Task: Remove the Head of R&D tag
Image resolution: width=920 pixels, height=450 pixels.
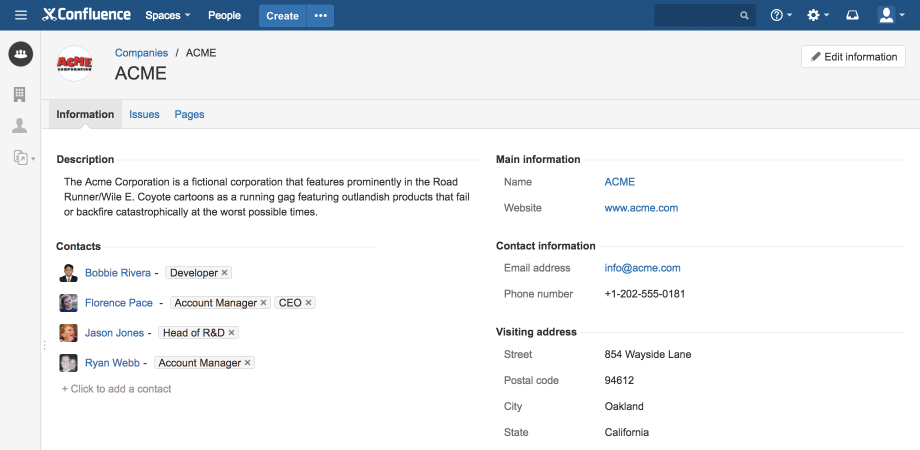Action: pyautogui.click(x=231, y=333)
